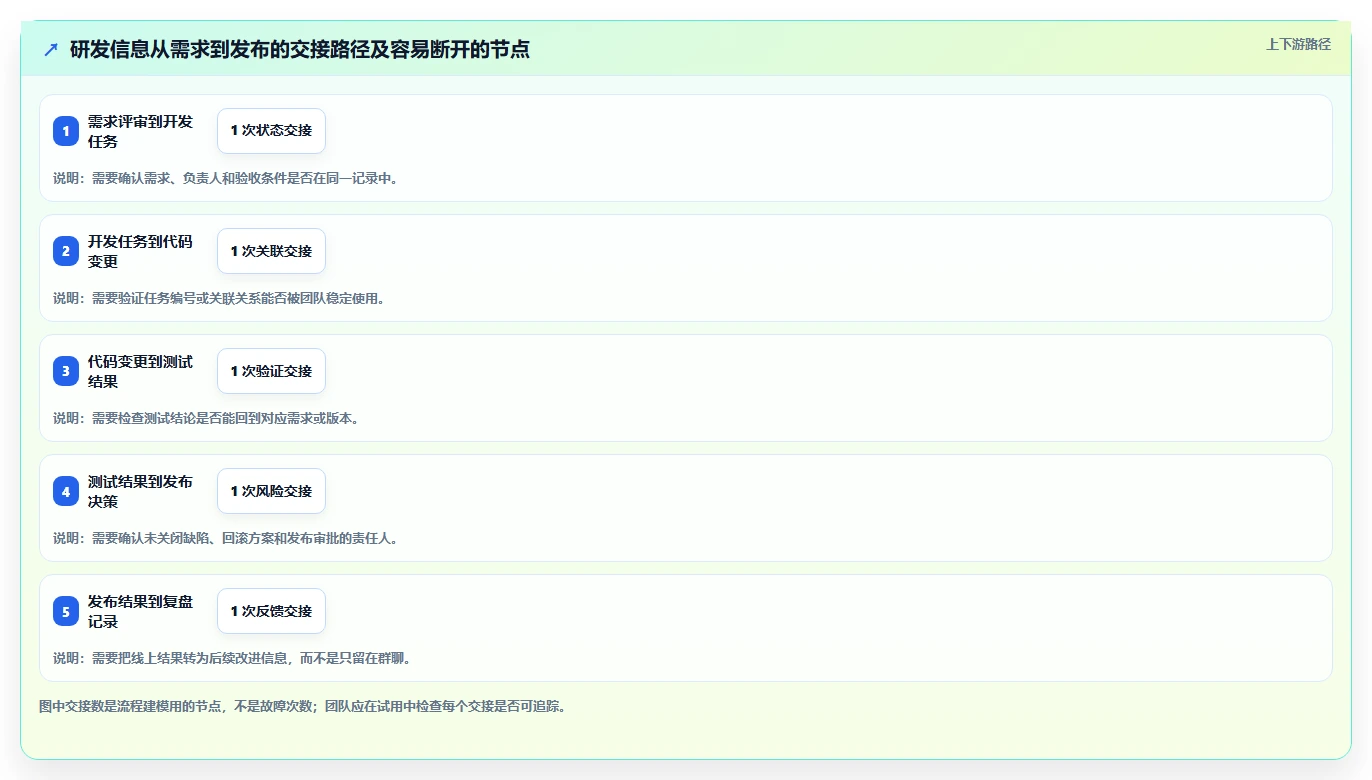1372x780 pixels.
Task: Click the title 研发信息从需求到发布的交接路径
Action: pos(300,49)
